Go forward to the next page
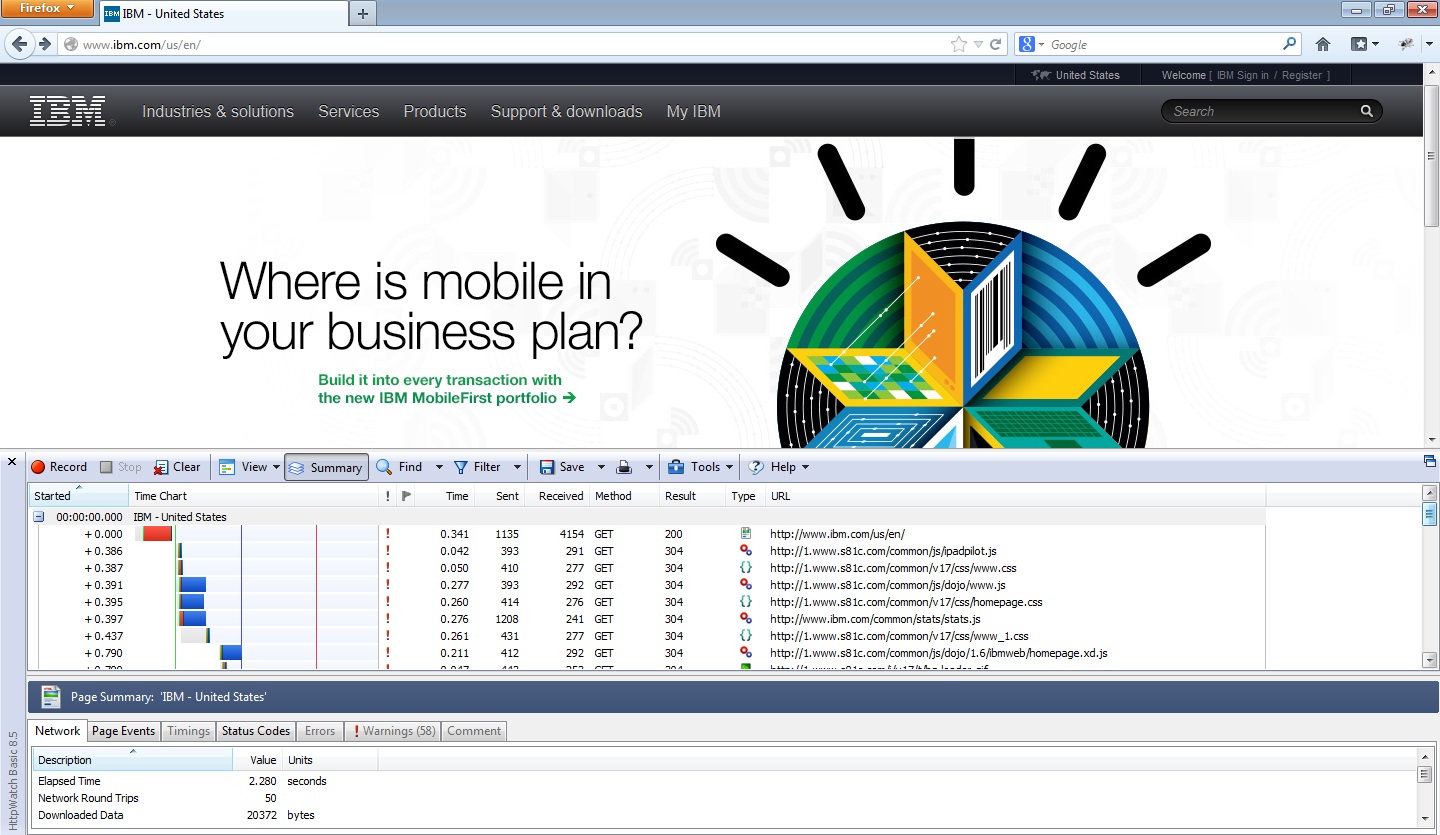1440x835 pixels. pos(44,44)
